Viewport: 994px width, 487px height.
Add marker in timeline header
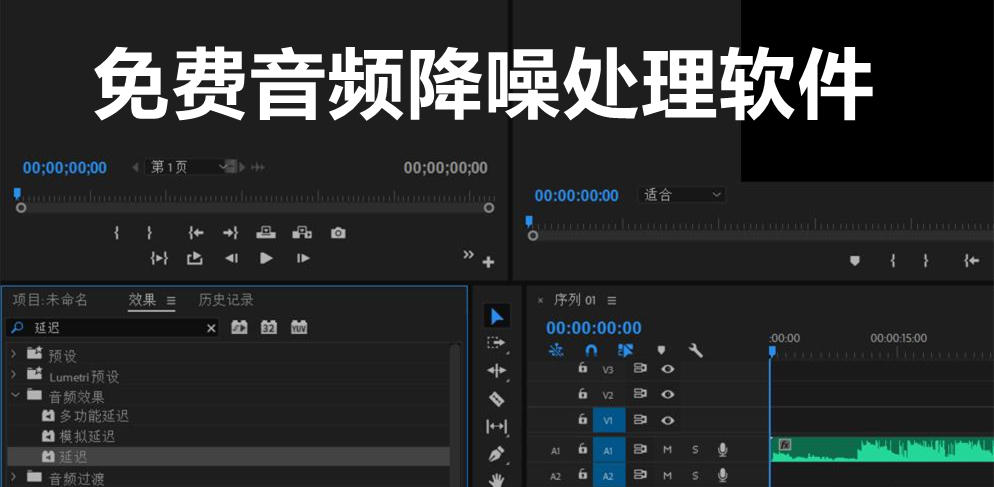click(661, 350)
